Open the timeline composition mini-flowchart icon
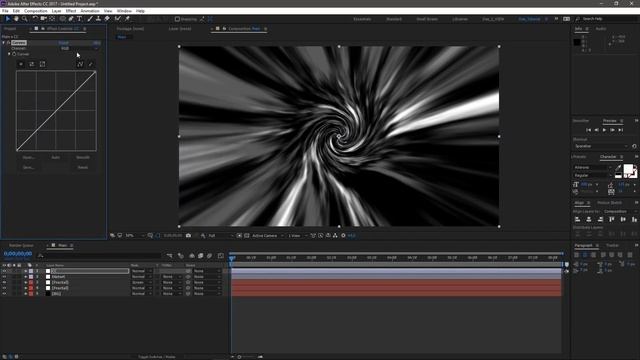Viewport: 640px width, 360px height. click(169, 256)
